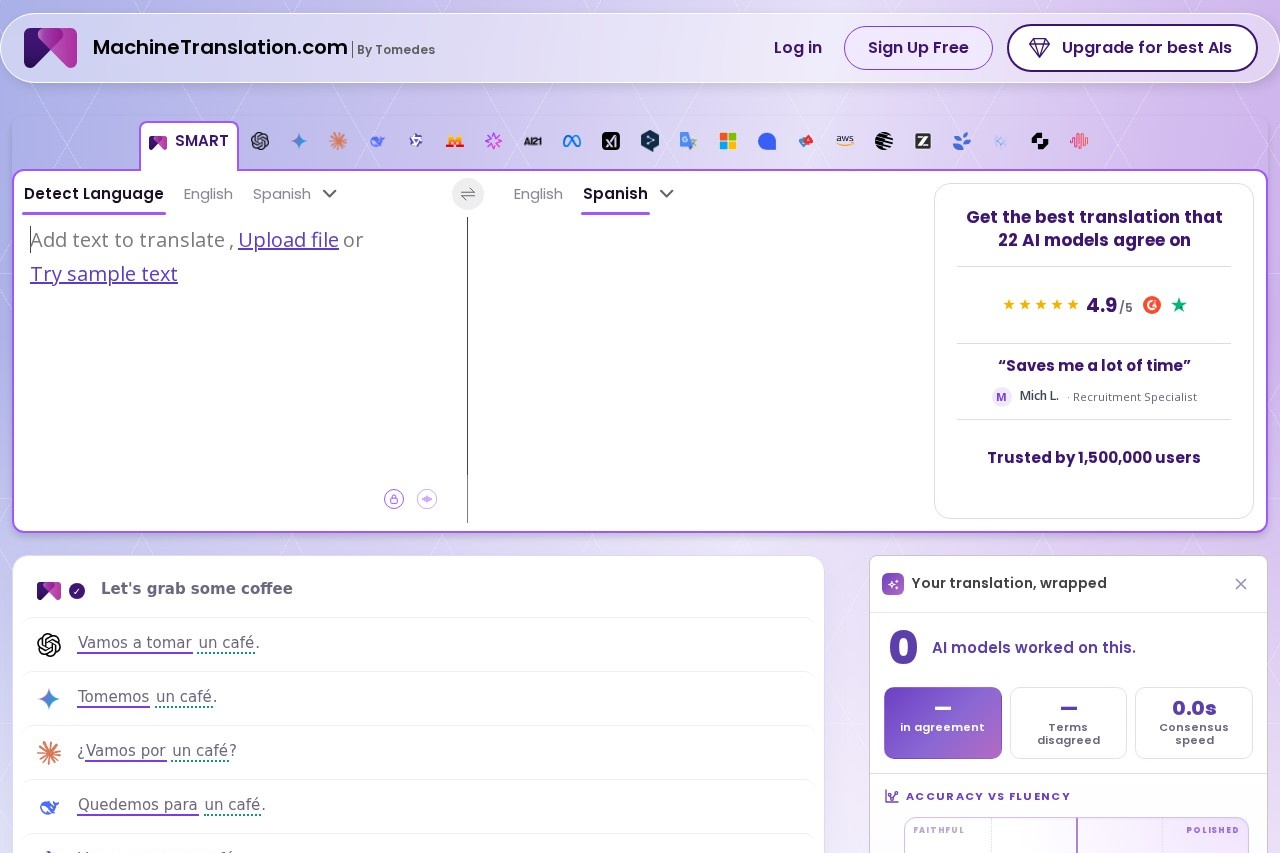Select the Mistral engine icon
Viewport: 1280px width, 853px height.
pyautogui.click(x=455, y=141)
